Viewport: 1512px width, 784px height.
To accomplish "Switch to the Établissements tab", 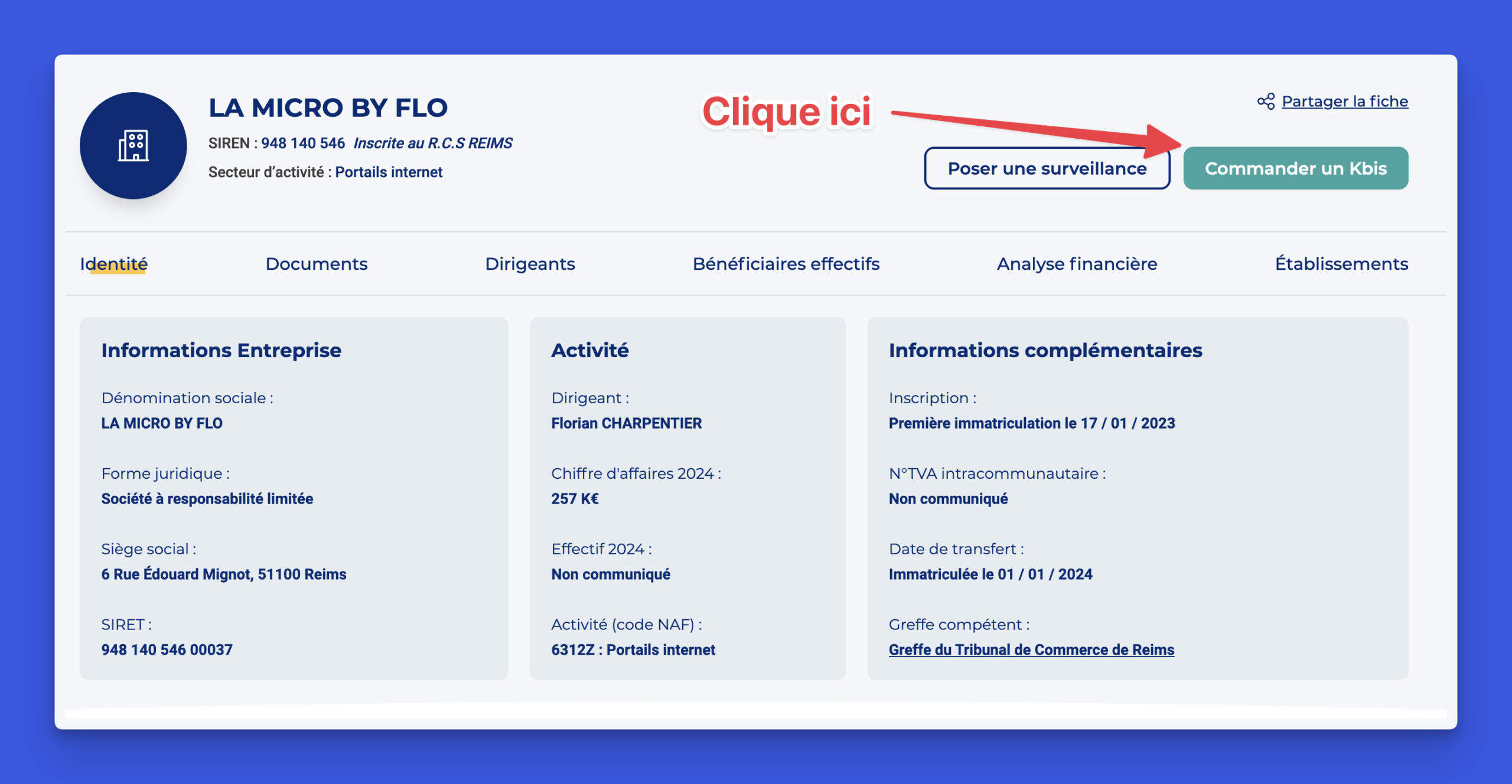I will (1341, 264).
